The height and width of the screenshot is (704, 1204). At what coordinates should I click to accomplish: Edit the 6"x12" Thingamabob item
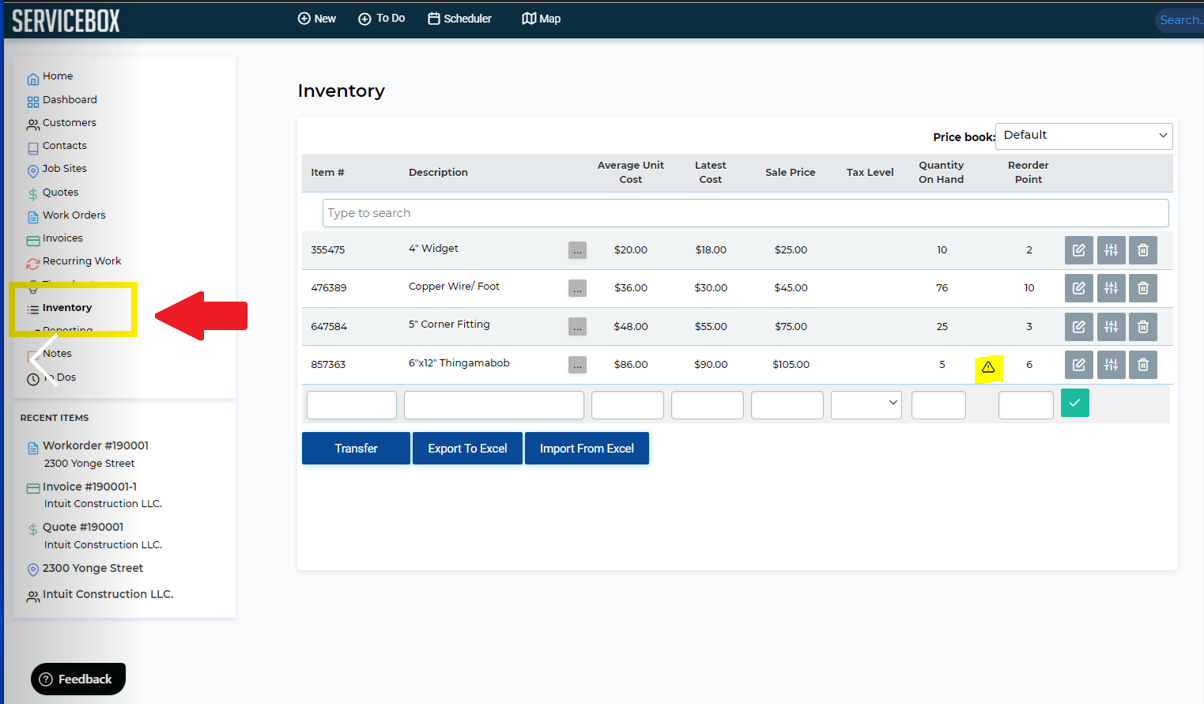[x=1079, y=365]
